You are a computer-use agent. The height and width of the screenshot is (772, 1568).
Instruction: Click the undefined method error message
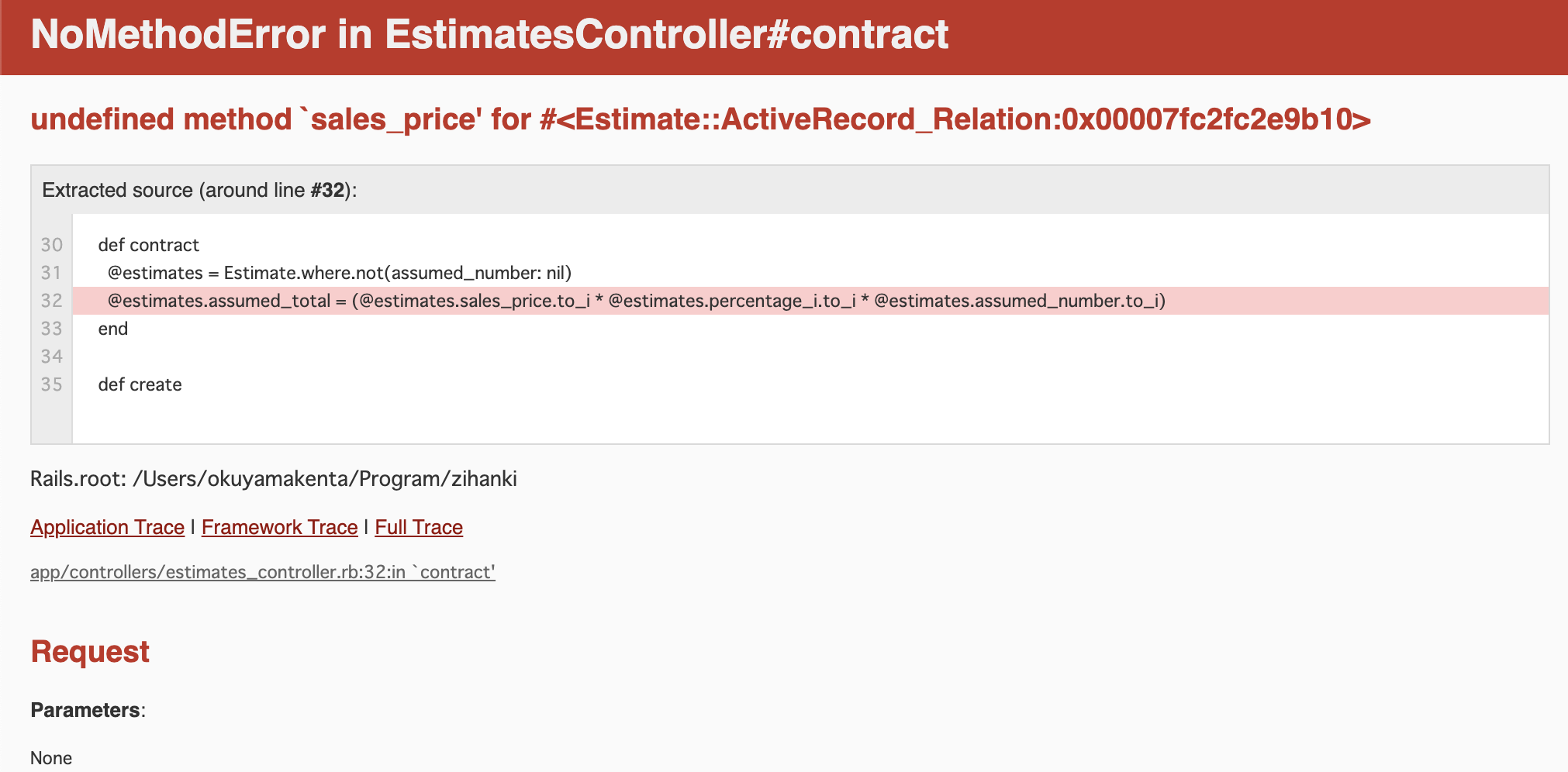pyautogui.click(x=700, y=119)
